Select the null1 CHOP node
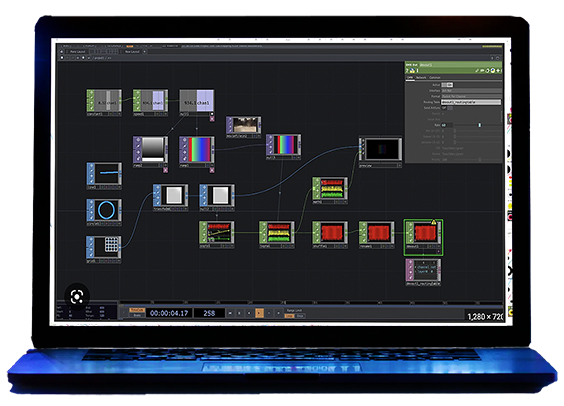Viewport: 564px width, 406px height. click(x=197, y=102)
